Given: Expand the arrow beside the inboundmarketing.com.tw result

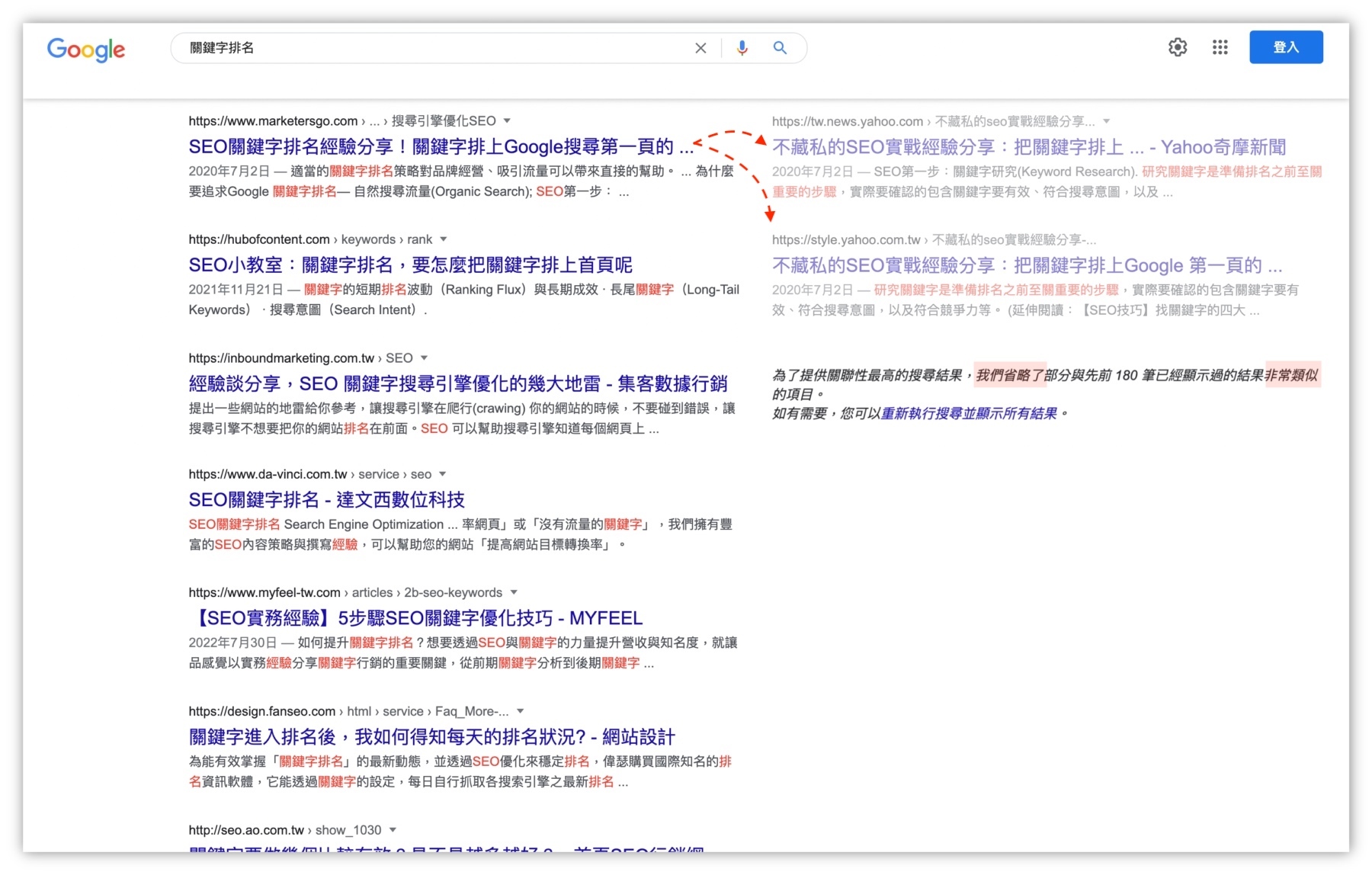Looking at the screenshot, I should pos(424,357).
